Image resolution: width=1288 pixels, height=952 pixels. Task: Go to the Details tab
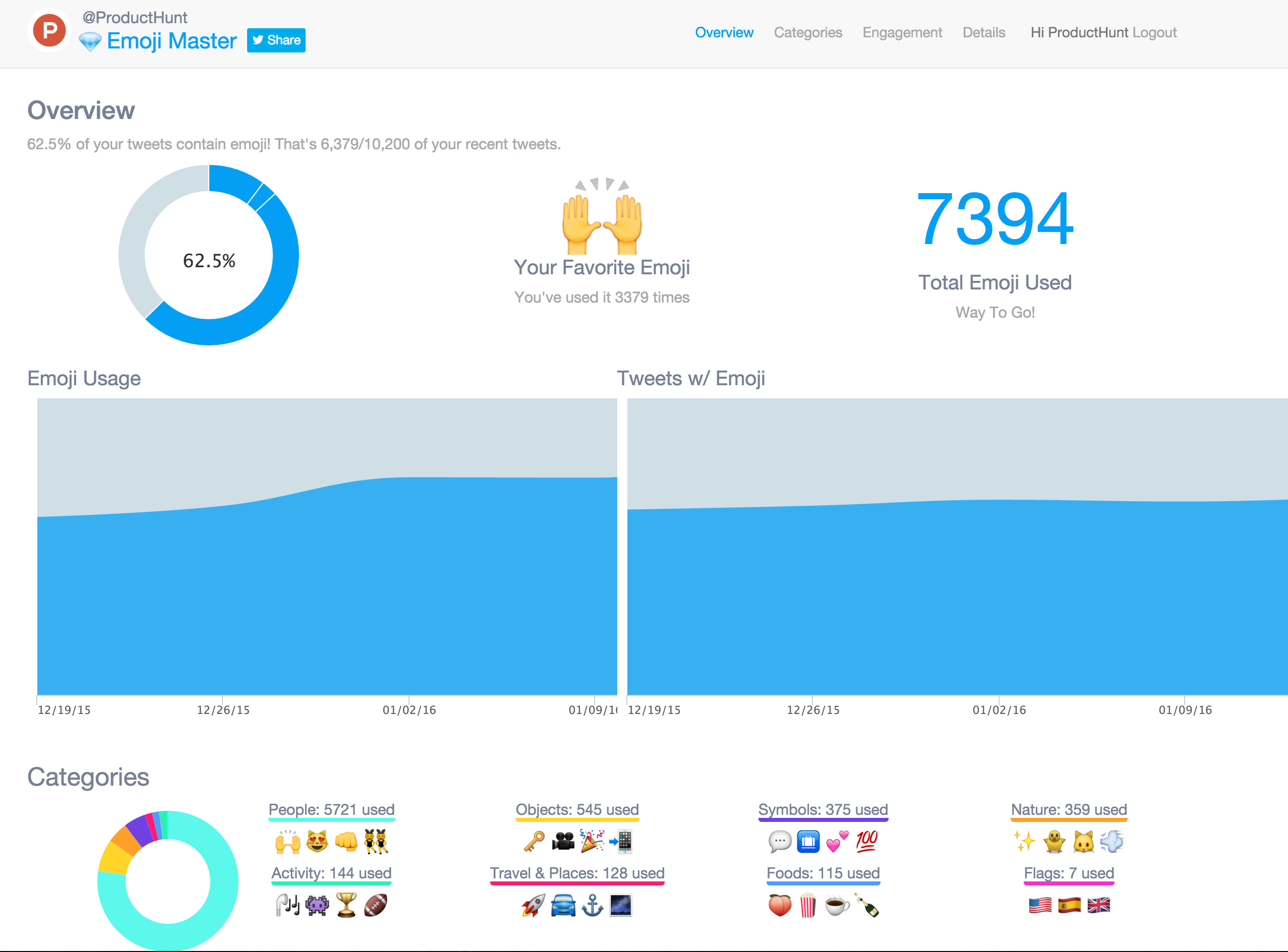tap(984, 33)
